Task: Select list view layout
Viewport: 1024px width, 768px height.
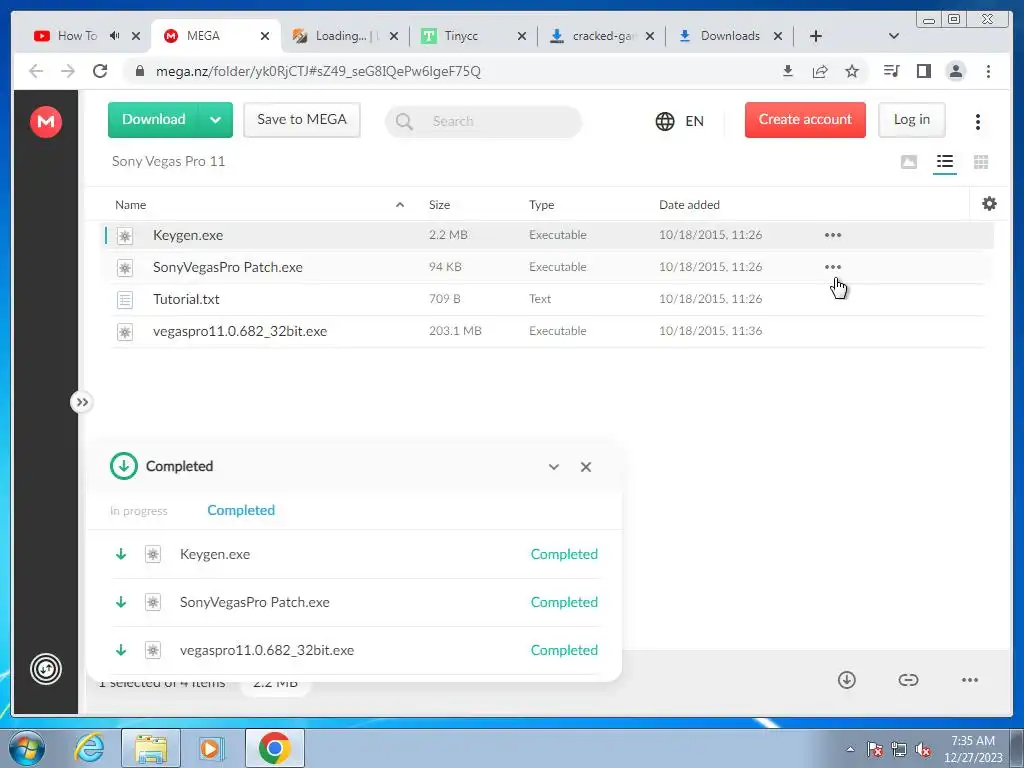Action: (945, 161)
